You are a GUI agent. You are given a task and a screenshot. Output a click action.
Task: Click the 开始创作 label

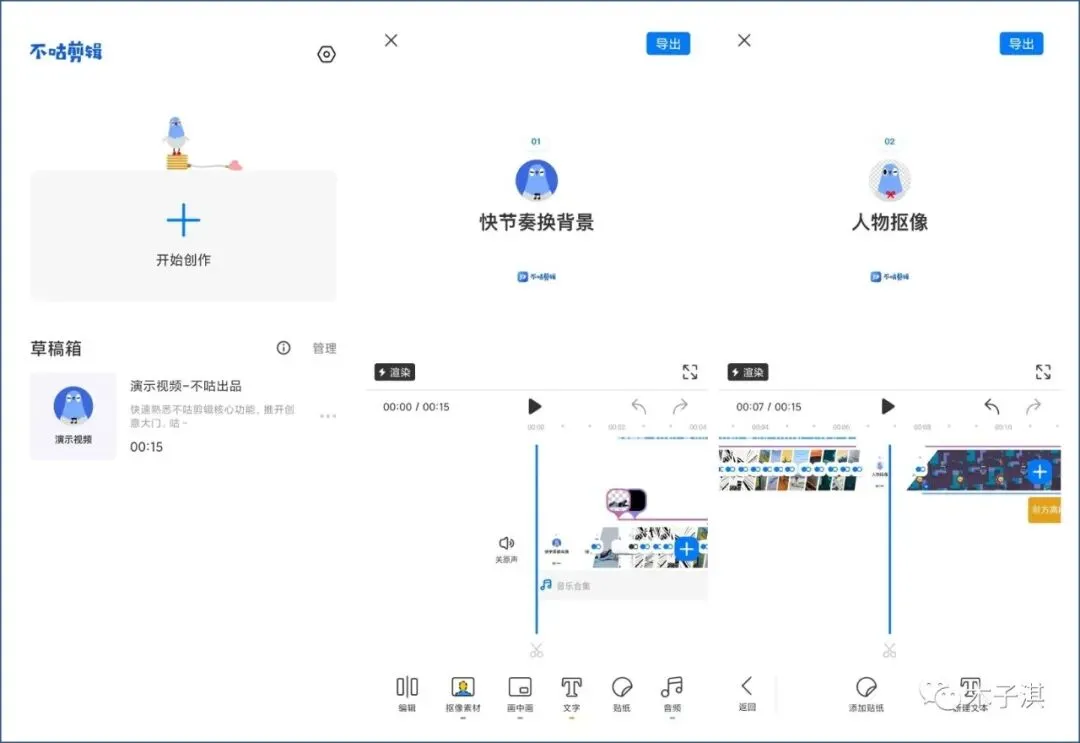click(183, 260)
